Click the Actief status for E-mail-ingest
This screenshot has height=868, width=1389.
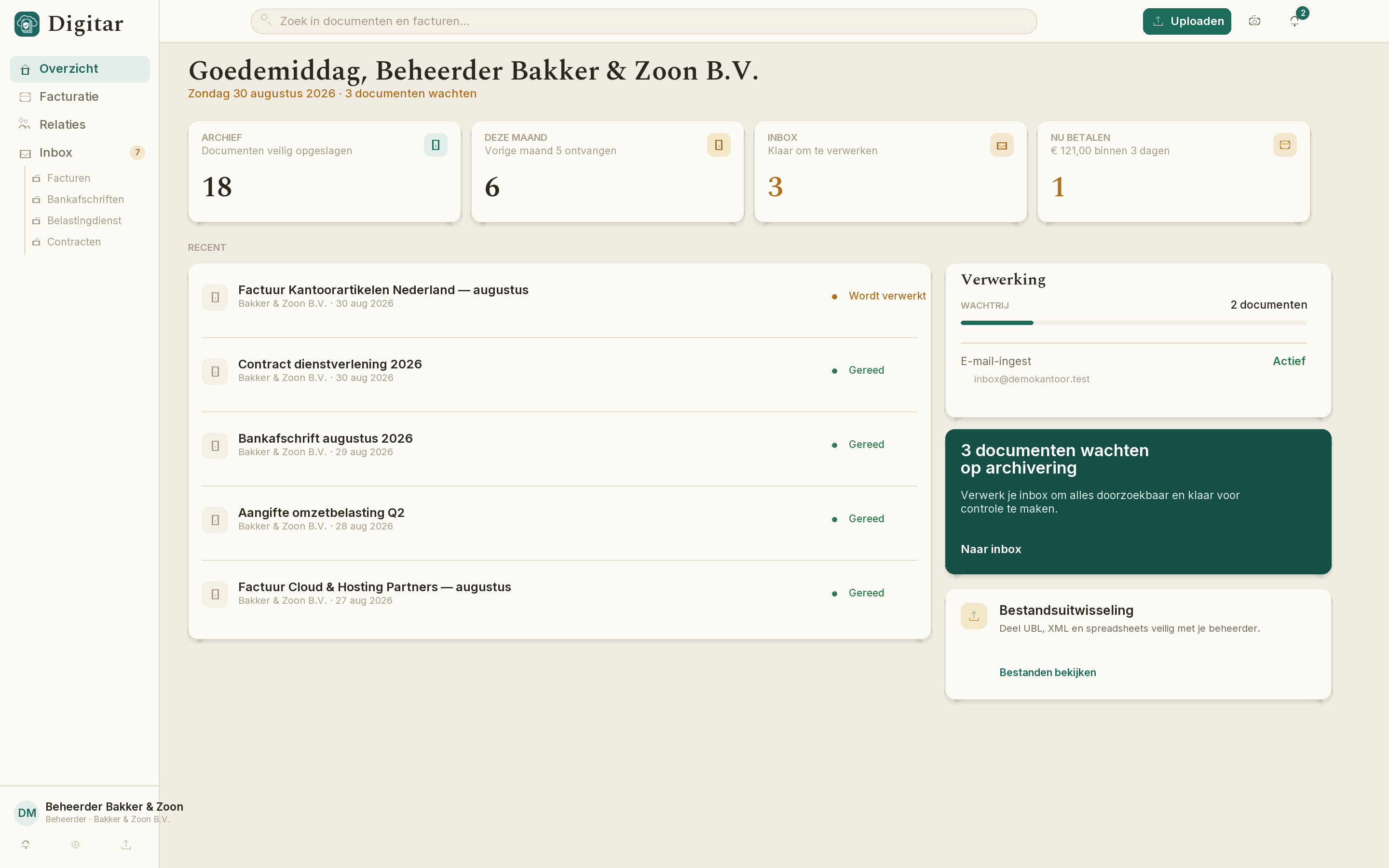point(1289,361)
